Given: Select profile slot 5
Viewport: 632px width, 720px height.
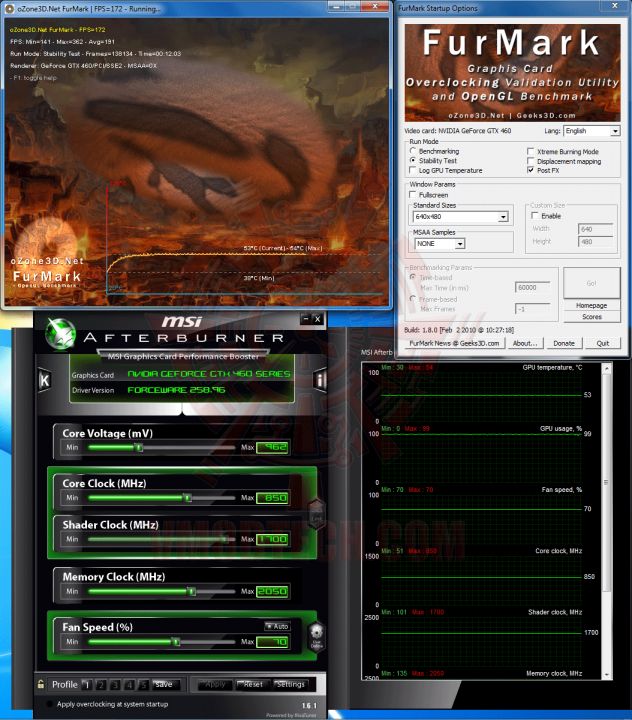Looking at the screenshot, I should [x=144, y=685].
